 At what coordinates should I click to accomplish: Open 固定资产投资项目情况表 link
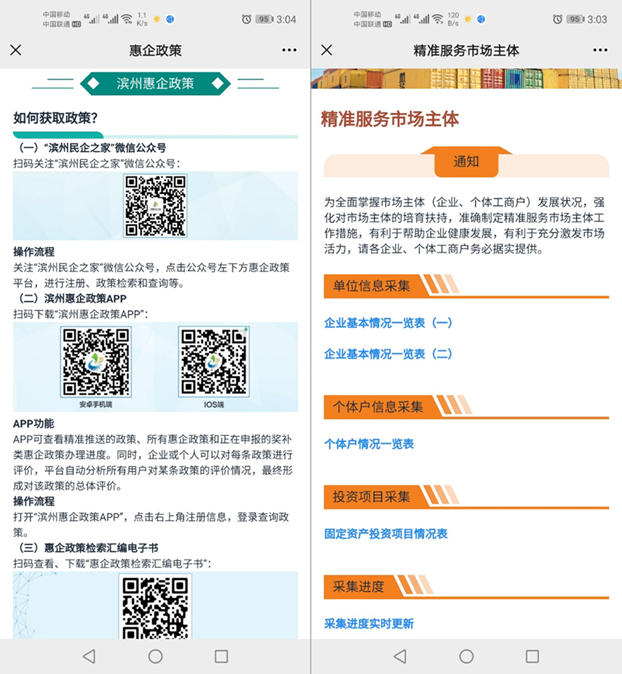(x=386, y=534)
